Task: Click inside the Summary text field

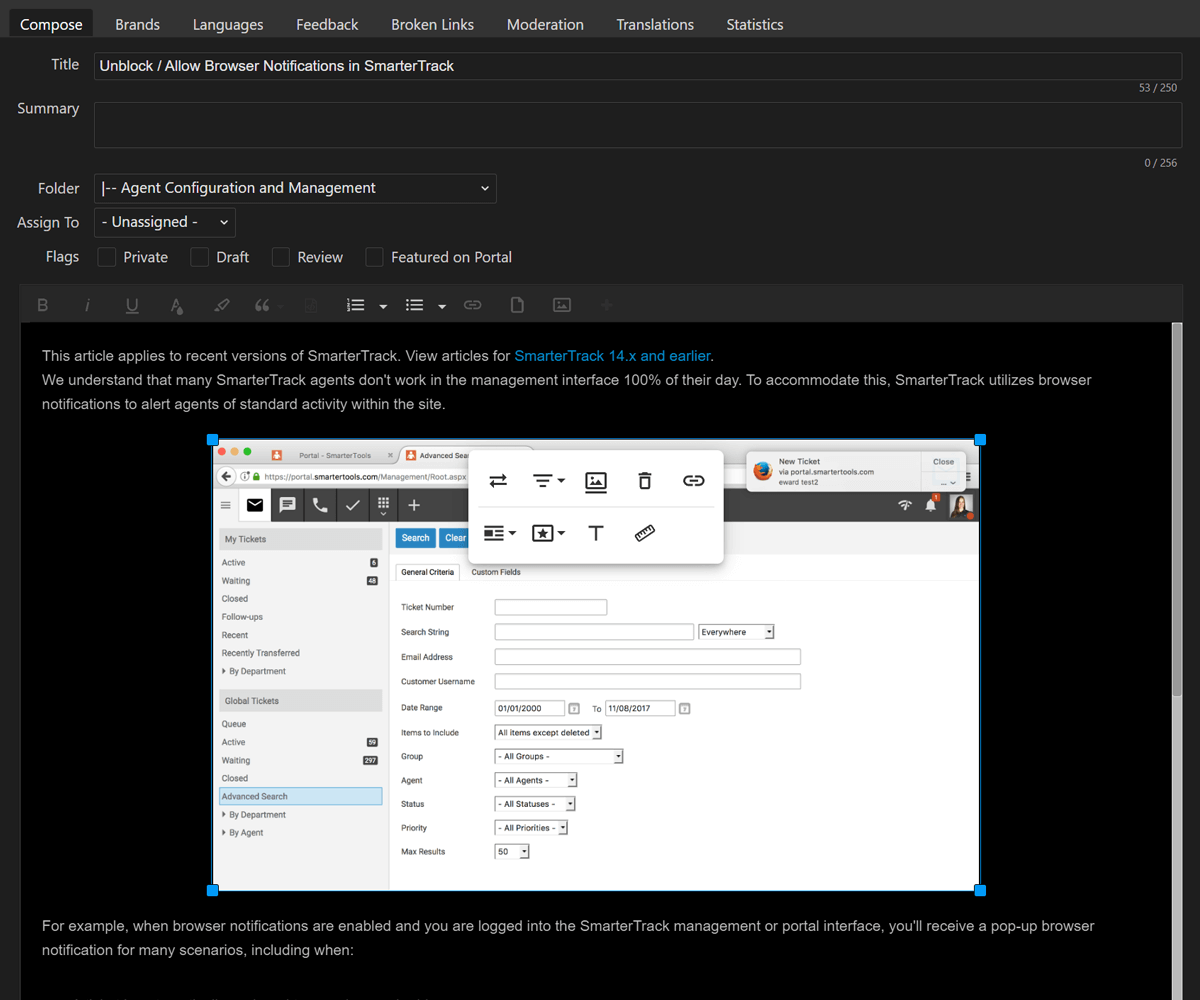Action: (637, 124)
